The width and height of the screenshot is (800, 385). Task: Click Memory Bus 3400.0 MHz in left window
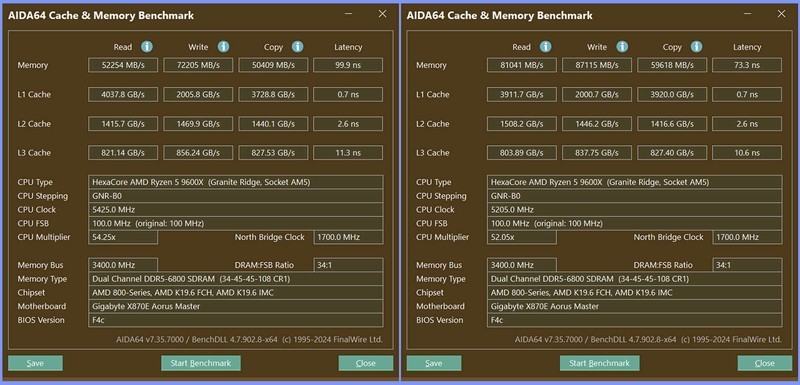[123, 265]
